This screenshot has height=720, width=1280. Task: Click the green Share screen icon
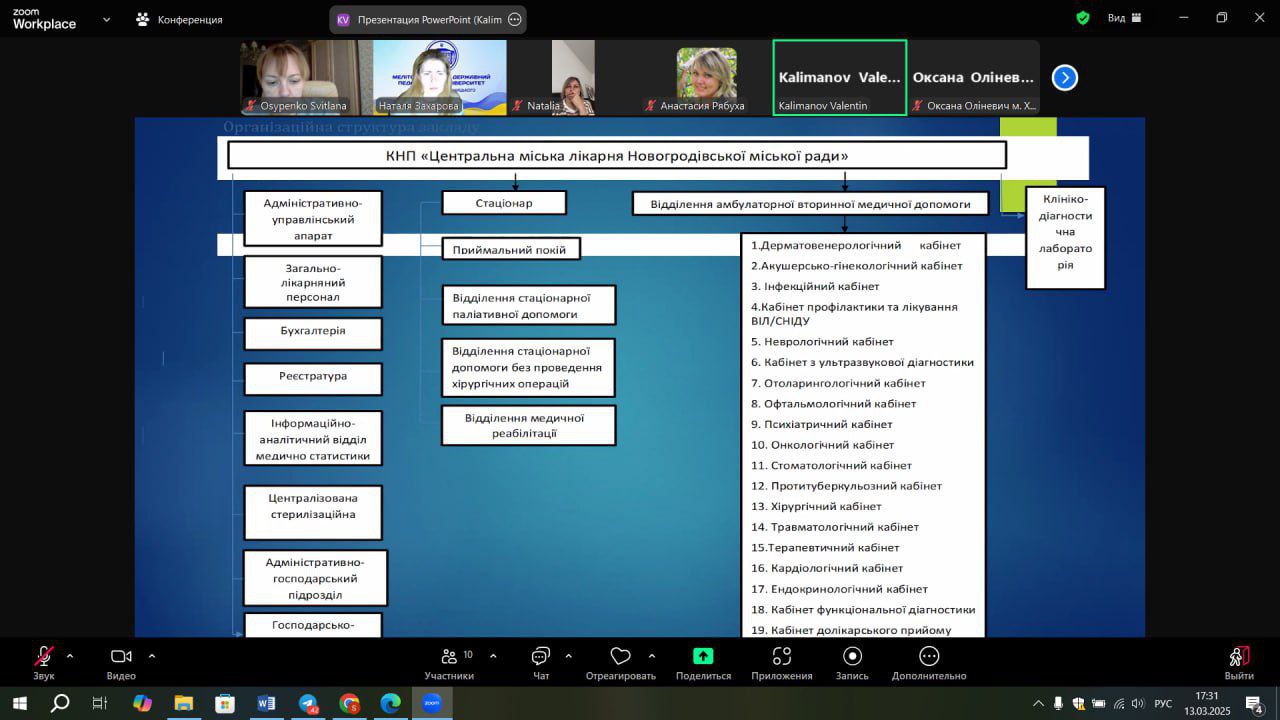[x=703, y=656]
